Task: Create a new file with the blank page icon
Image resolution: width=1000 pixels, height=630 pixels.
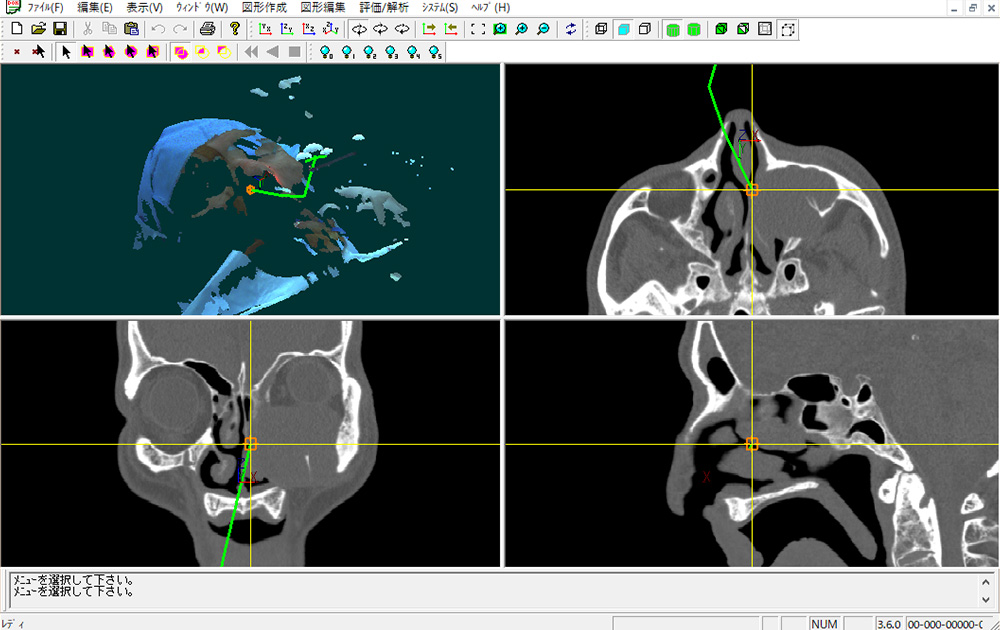Action: click(17, 29)
